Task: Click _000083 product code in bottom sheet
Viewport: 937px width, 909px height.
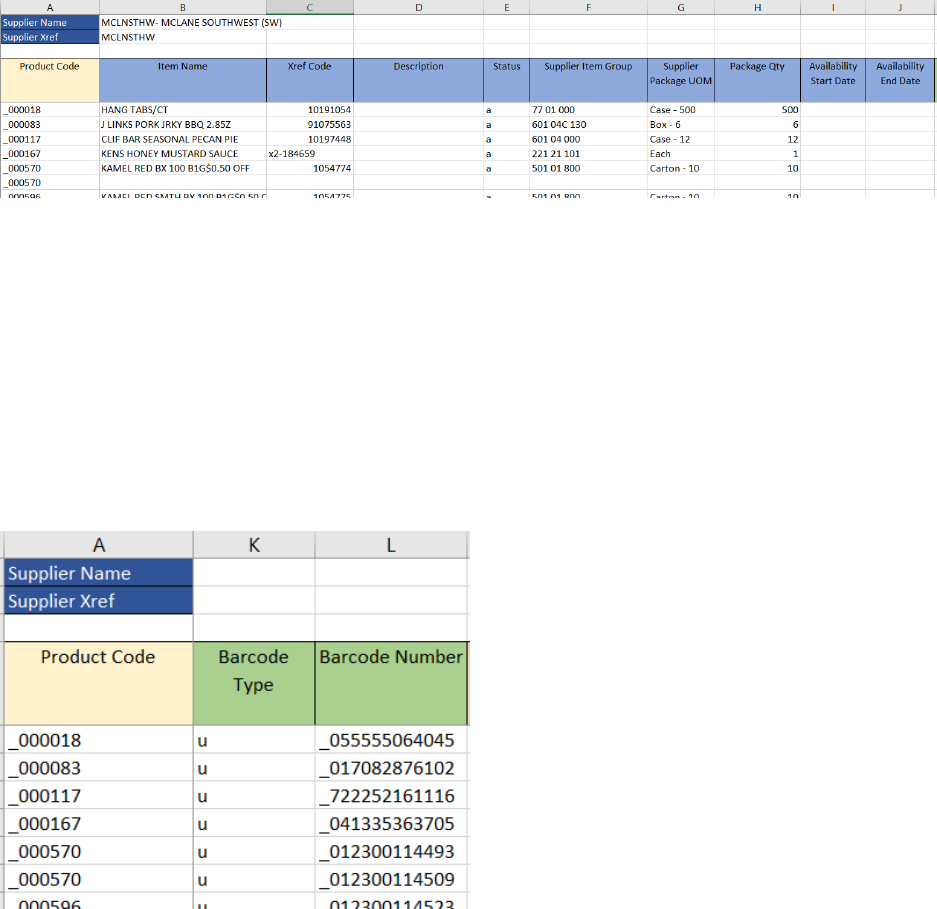Action: click(99, 768)
